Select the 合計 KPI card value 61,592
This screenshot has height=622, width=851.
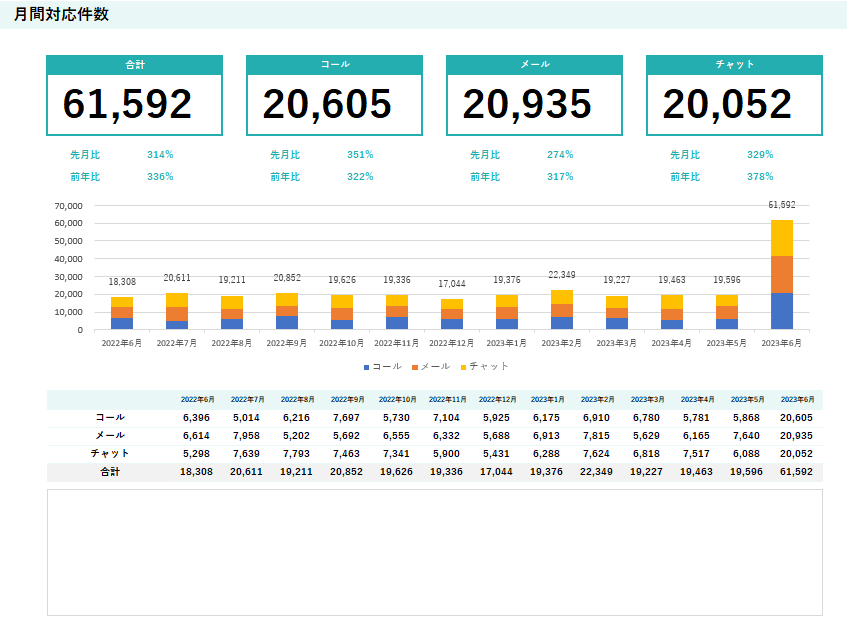[x=127, y=105]
